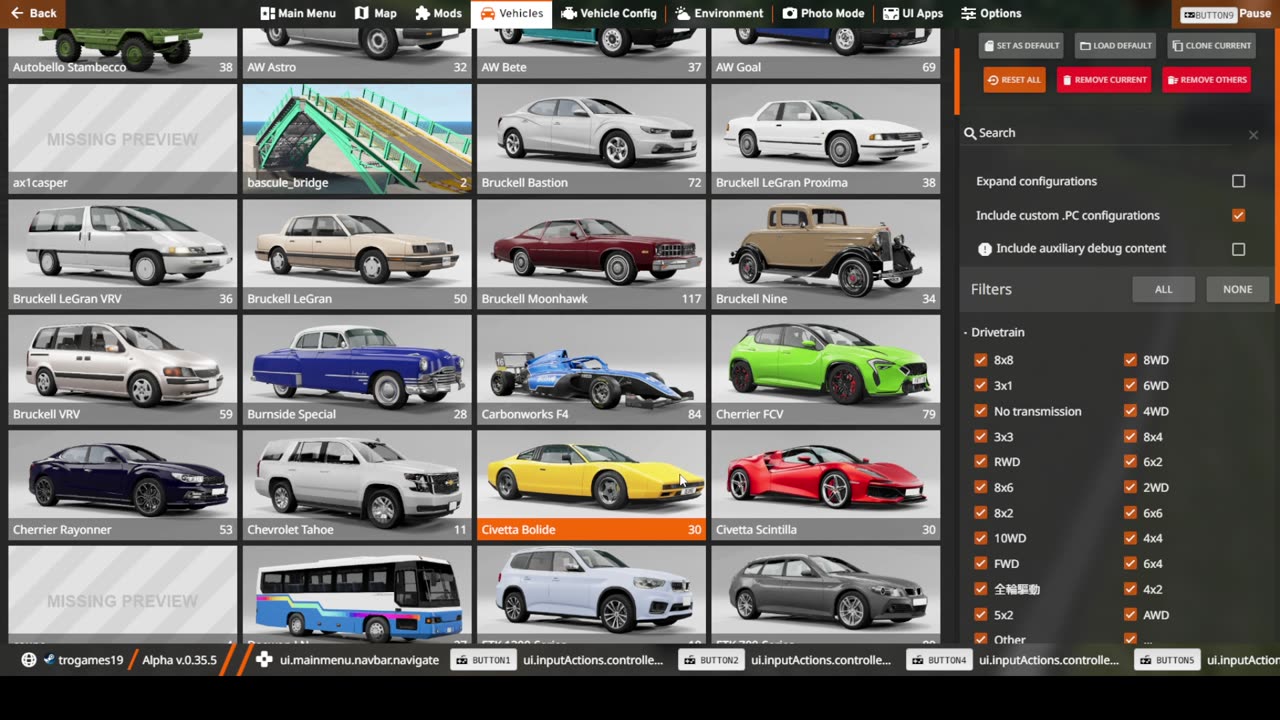Click Remove Others button
The width and height of the screenshot is (1280, 720).
[x=1206, y=80]
